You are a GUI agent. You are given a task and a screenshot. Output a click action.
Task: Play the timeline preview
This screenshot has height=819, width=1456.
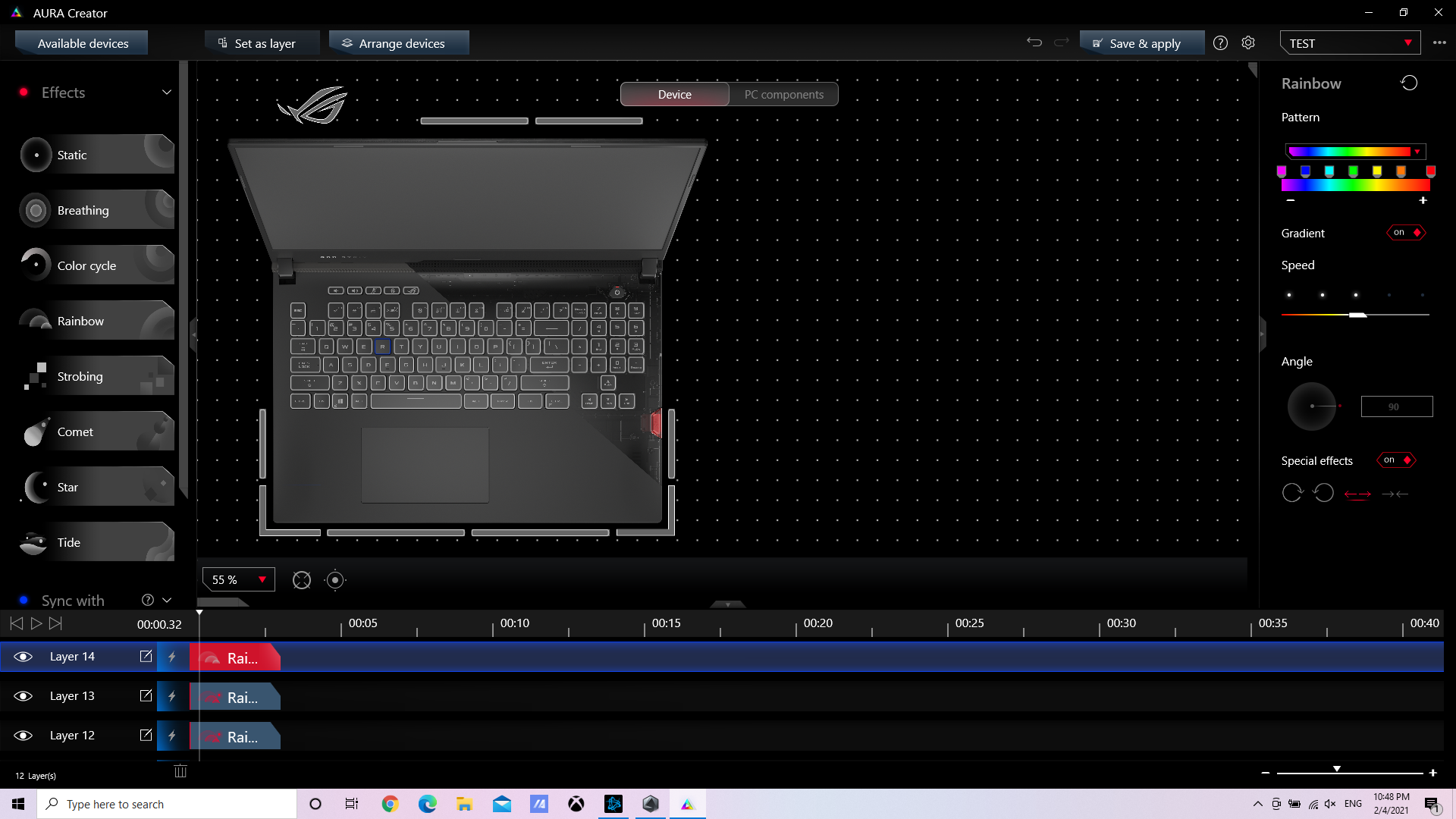click(x=36, y=623)
